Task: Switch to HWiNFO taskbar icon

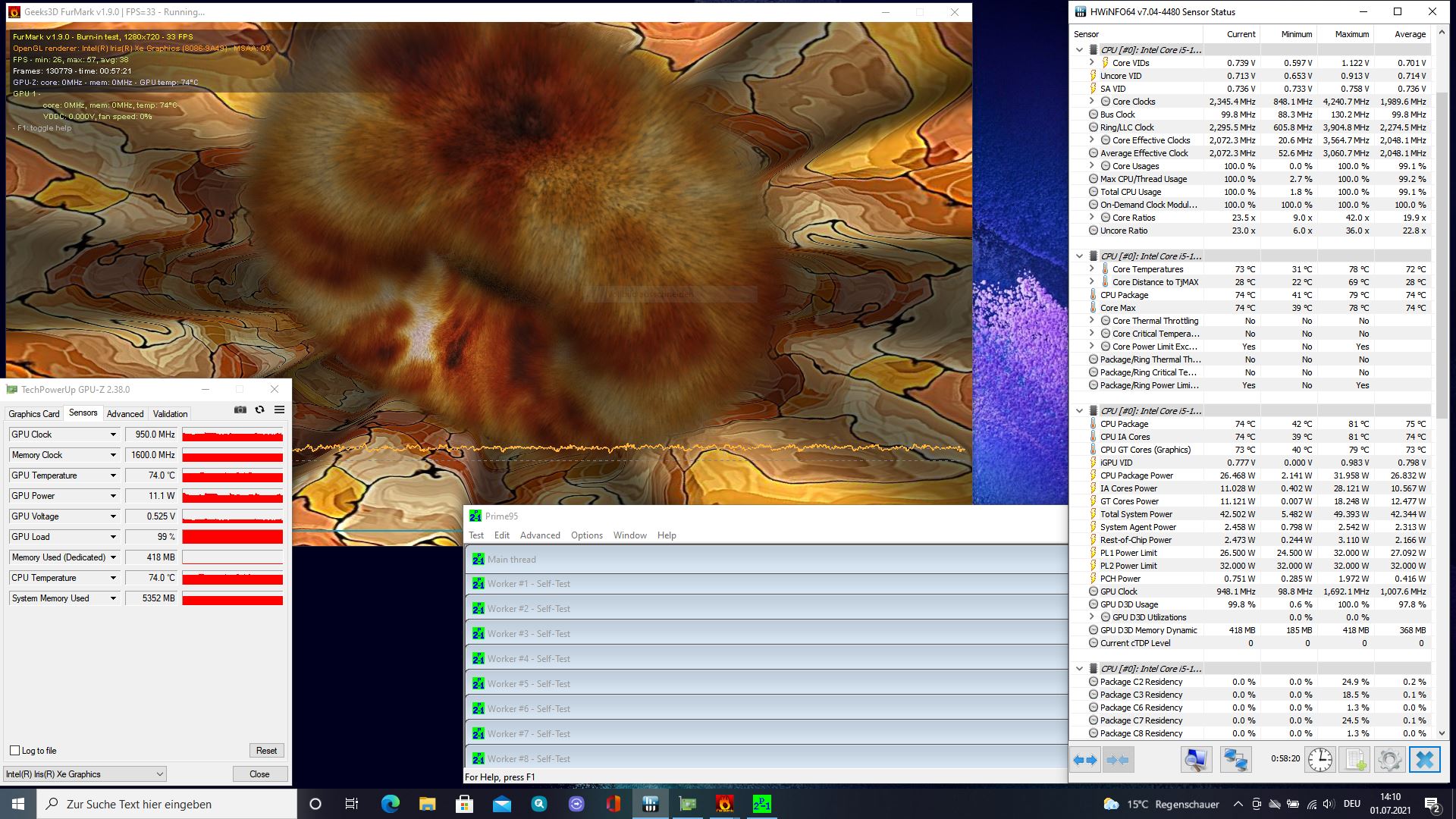Action: pyautogui.click(x=650, y=804)
